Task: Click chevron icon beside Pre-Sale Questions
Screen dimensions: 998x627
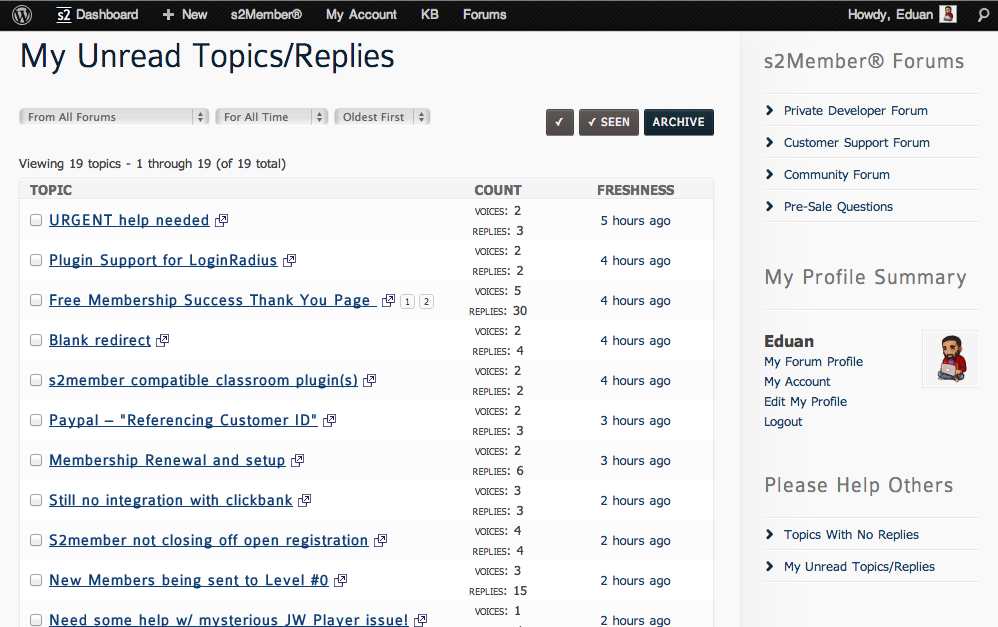Action: coord(770,206)
